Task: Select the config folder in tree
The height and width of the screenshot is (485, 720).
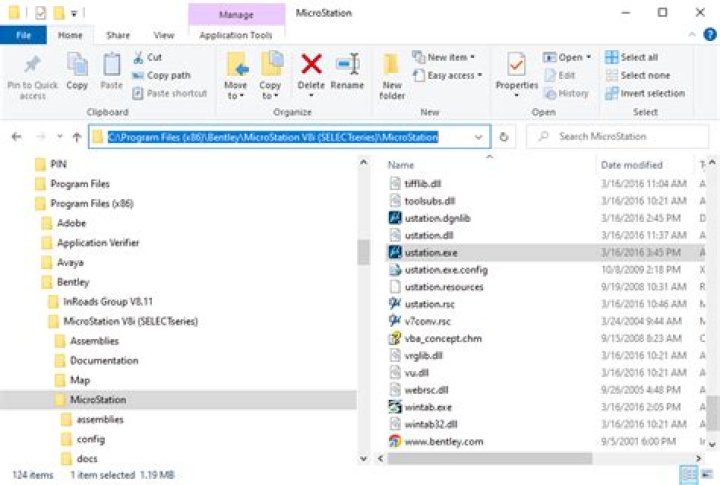Action: (x=83, y=439)
